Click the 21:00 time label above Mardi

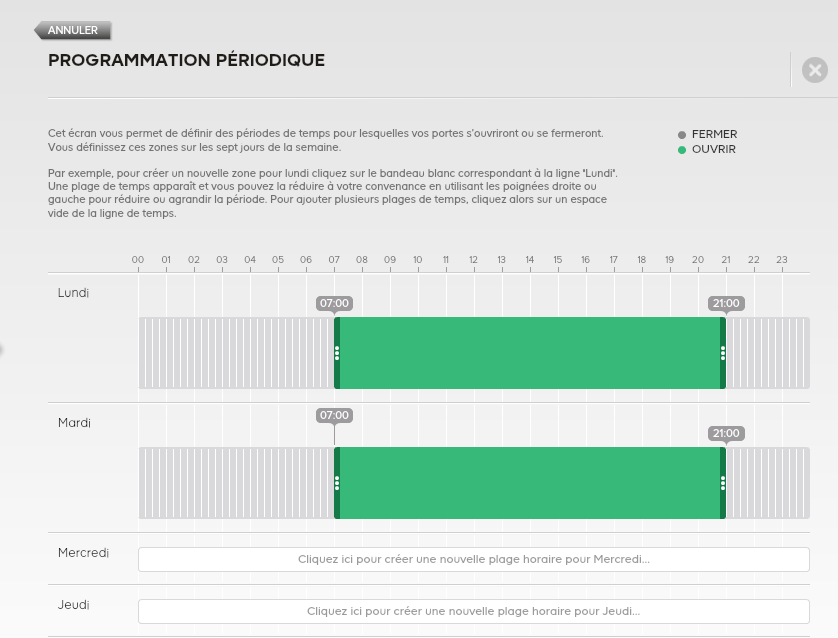coord(726,433)
